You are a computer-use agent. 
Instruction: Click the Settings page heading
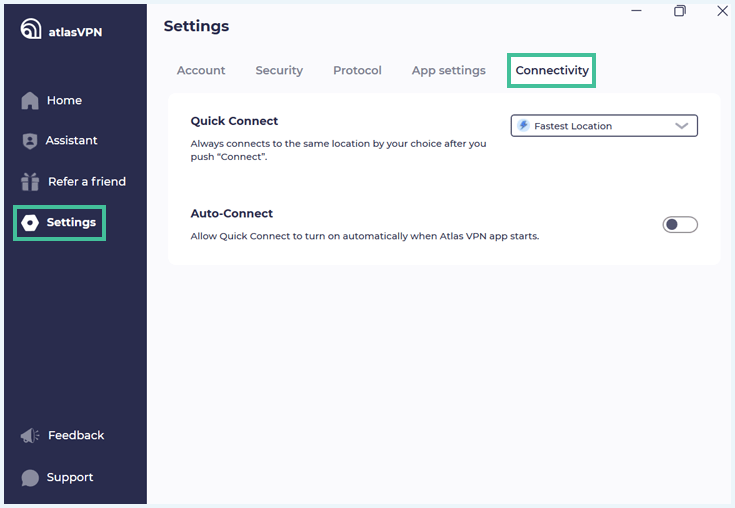point(196,26)
